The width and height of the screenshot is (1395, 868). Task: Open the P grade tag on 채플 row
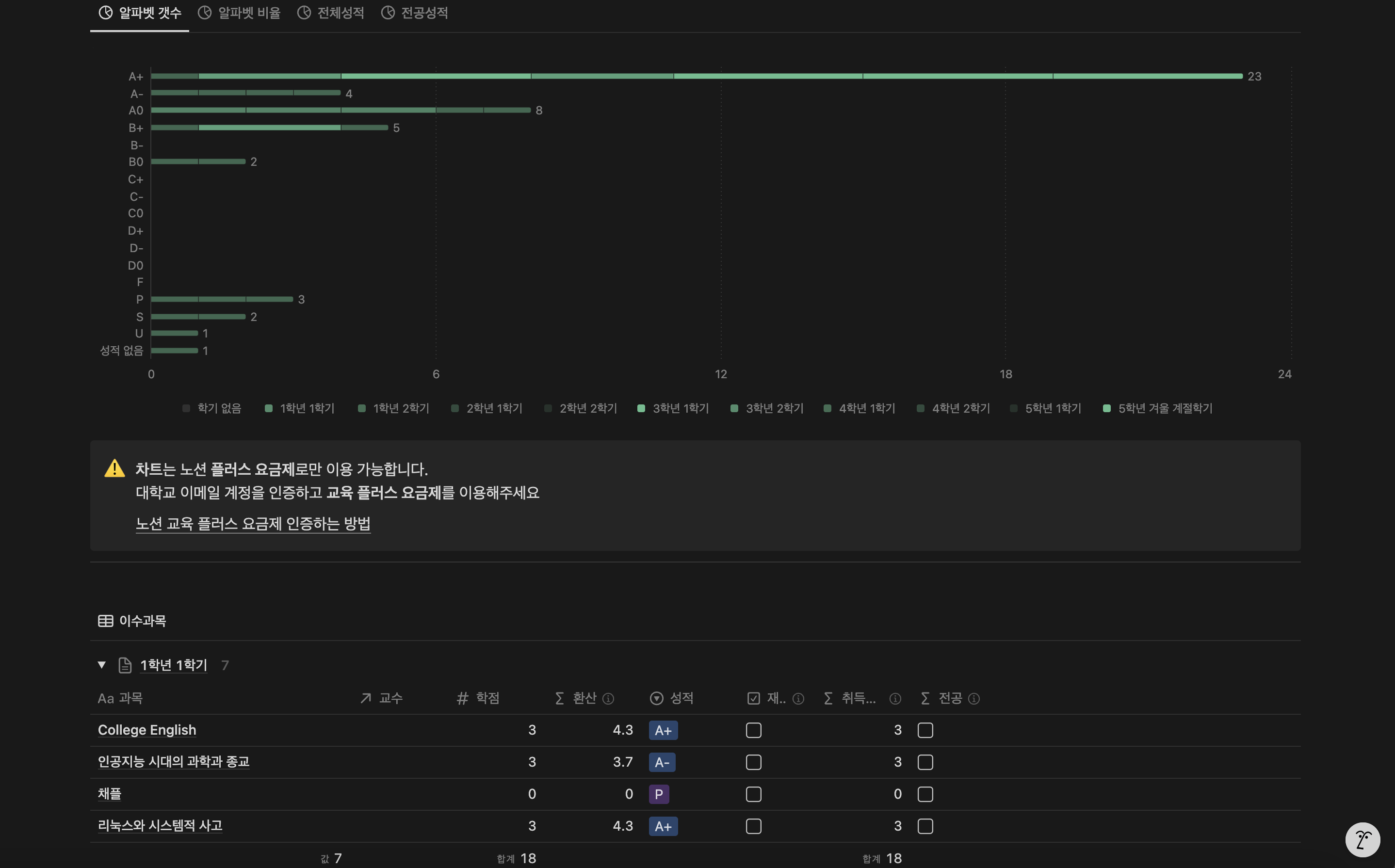659,794
